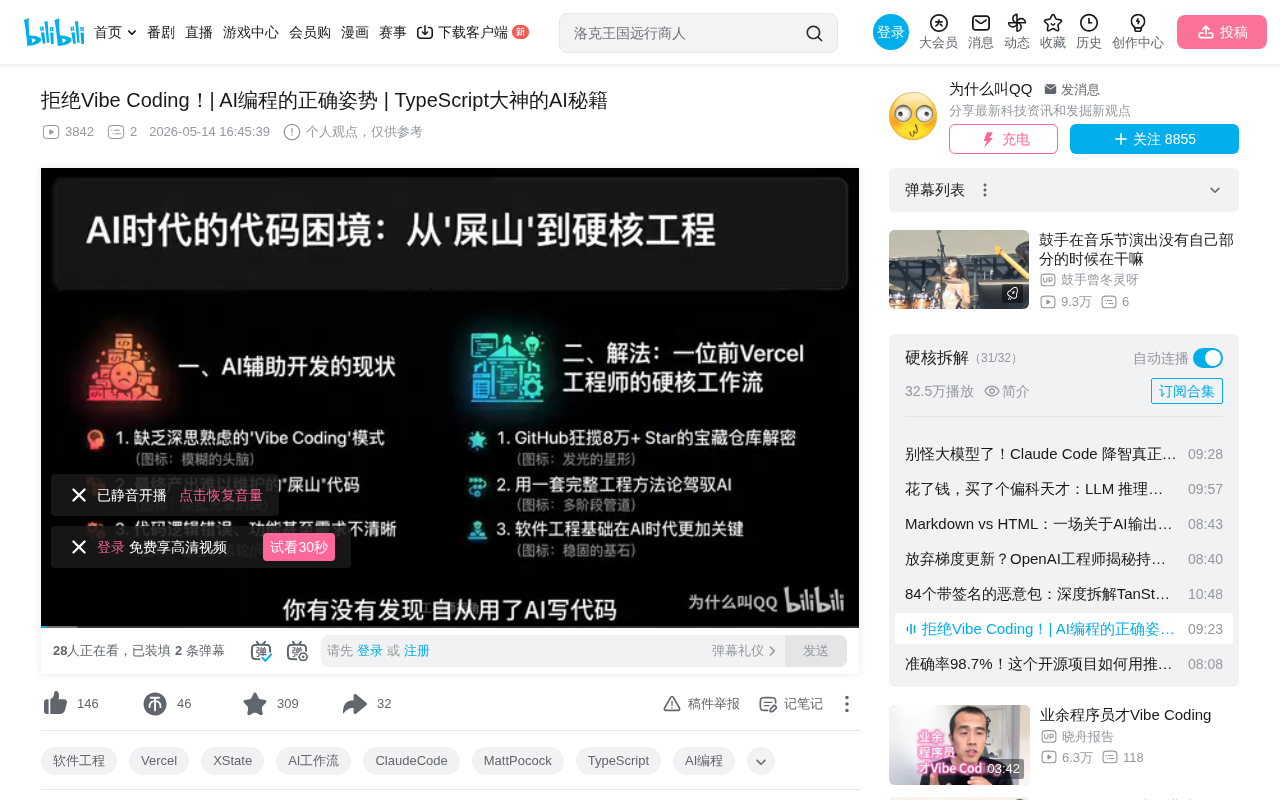Screen dimensions: 1280x800
Task: Select playlist item 放弃梯度更新？OpenAI工程师
Action: point(1064,559)
